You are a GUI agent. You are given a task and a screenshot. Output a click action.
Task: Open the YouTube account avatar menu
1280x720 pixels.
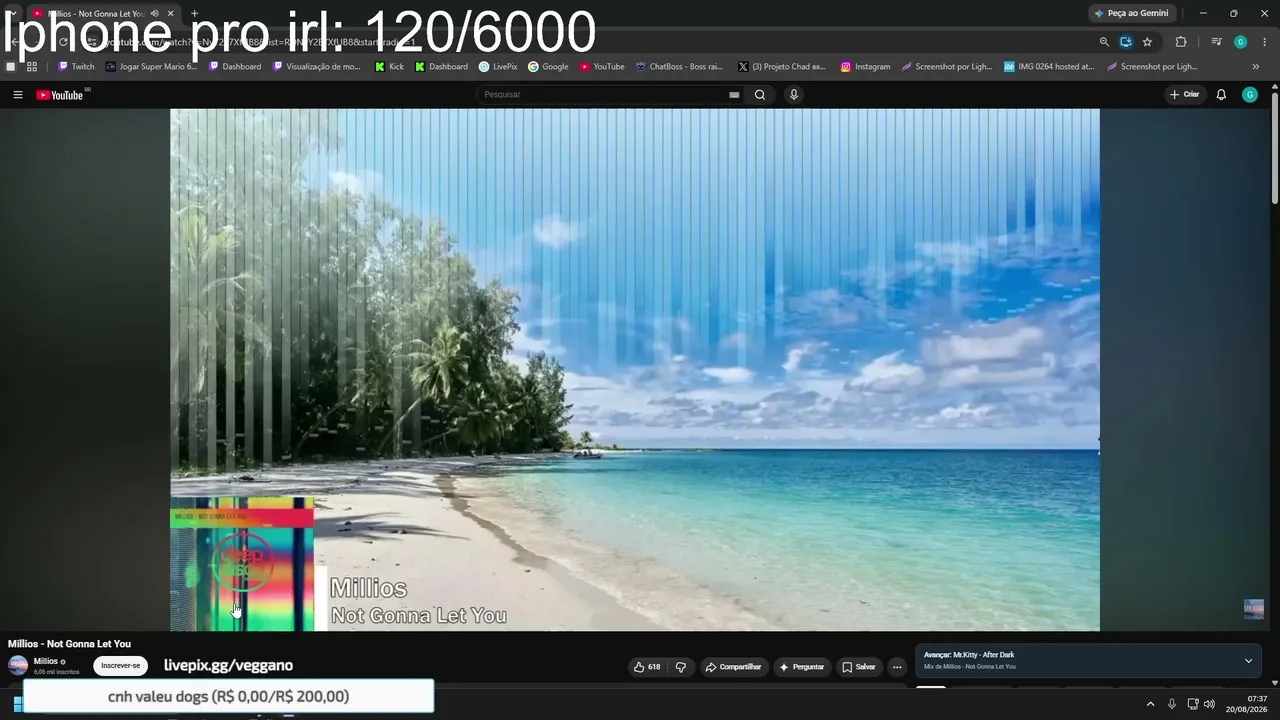[1250, 95]
